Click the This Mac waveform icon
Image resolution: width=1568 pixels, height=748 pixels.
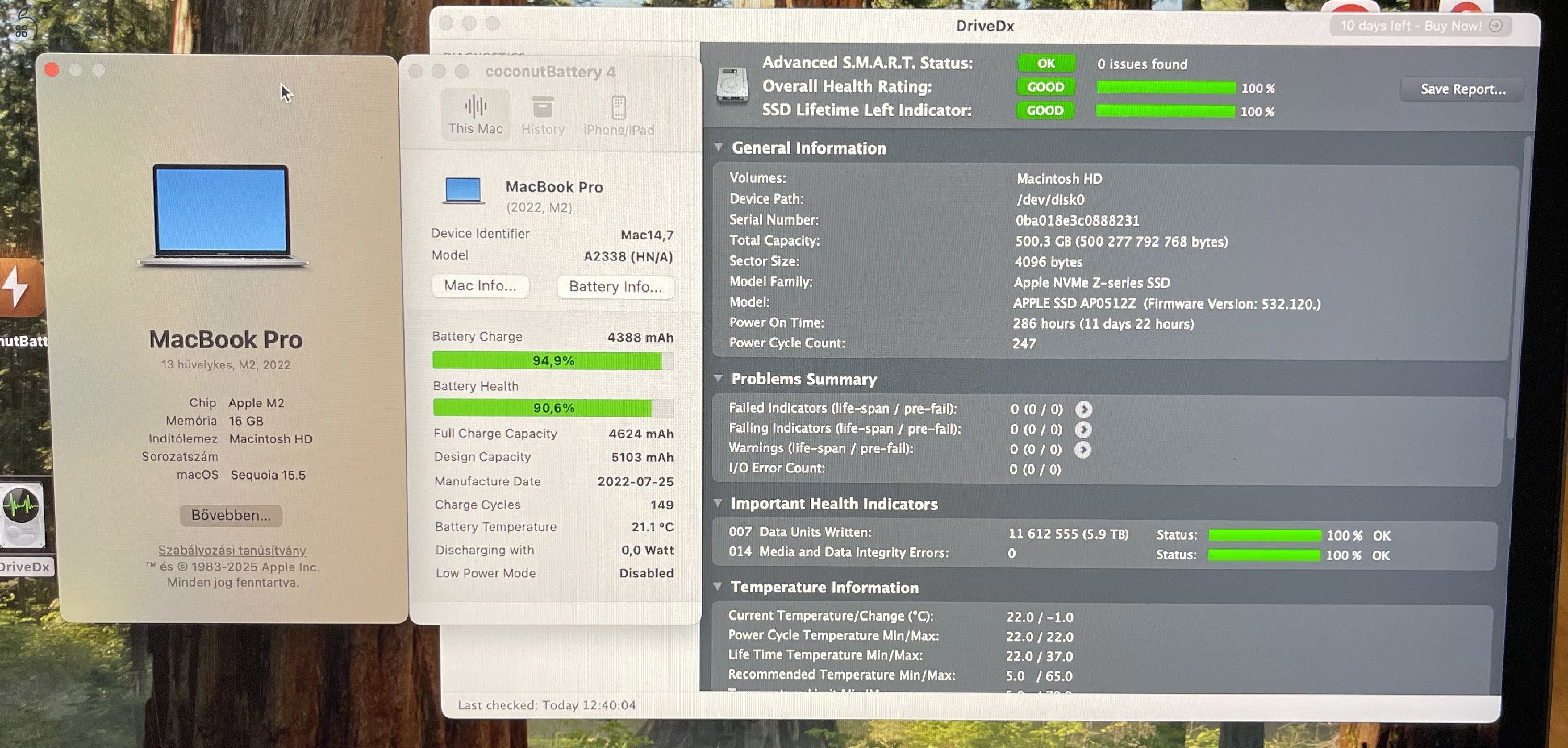[476, 107]
